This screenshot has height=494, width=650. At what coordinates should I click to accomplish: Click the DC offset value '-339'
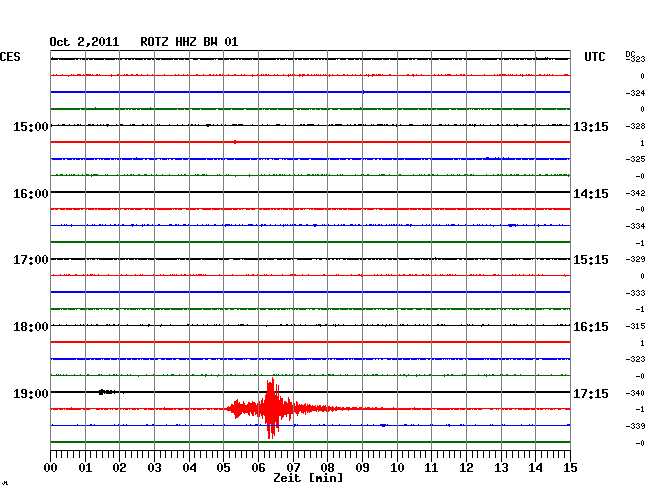tap(635, 426)
